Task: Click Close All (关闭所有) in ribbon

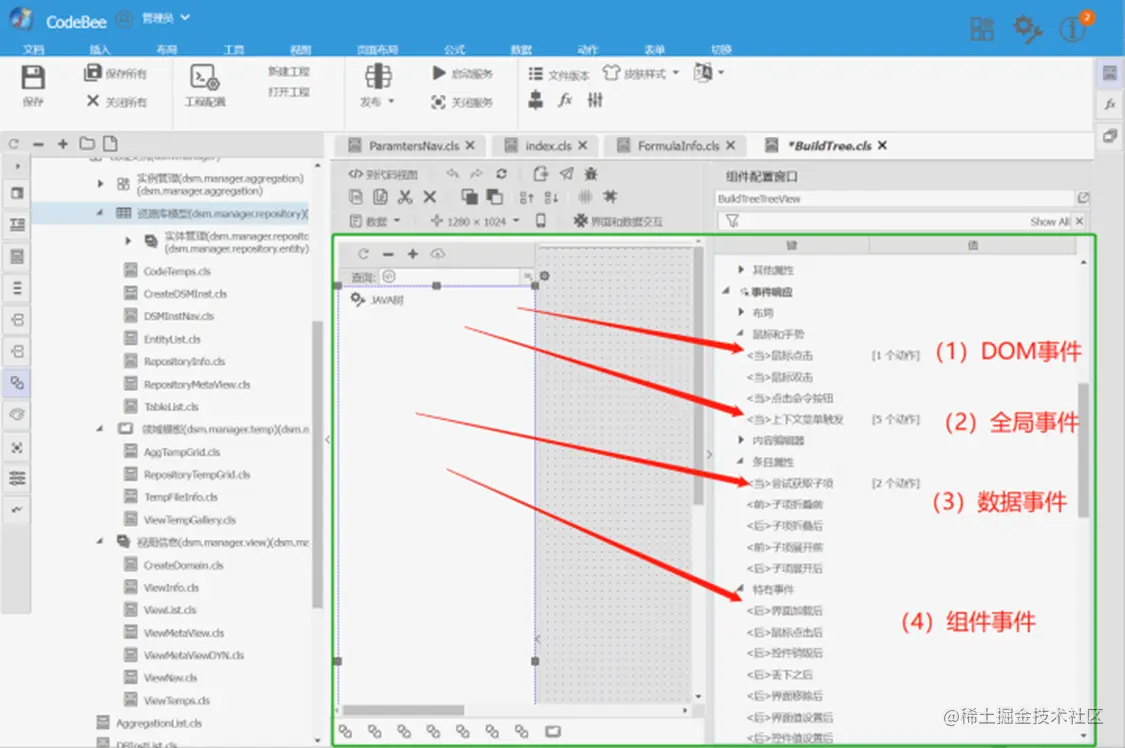Action: (x=116, y=101)
